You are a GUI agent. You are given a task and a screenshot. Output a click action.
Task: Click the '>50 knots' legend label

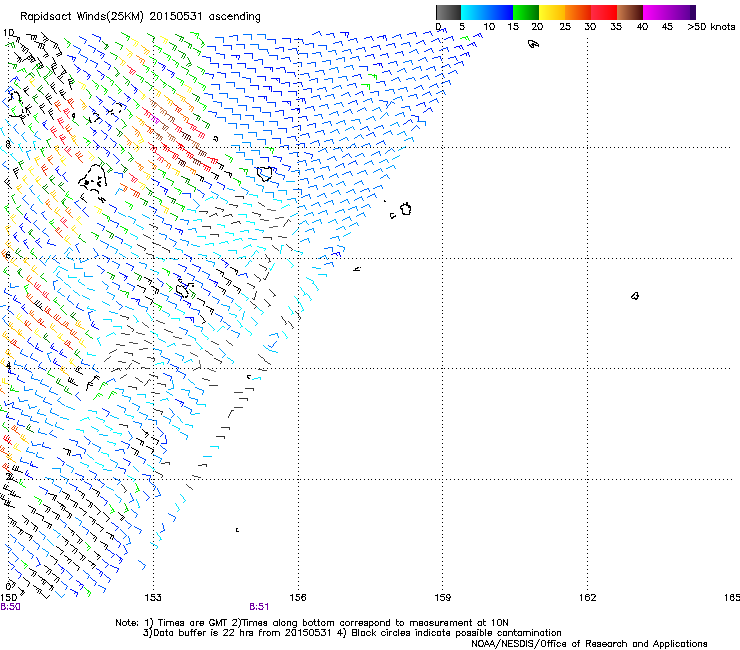711,26
